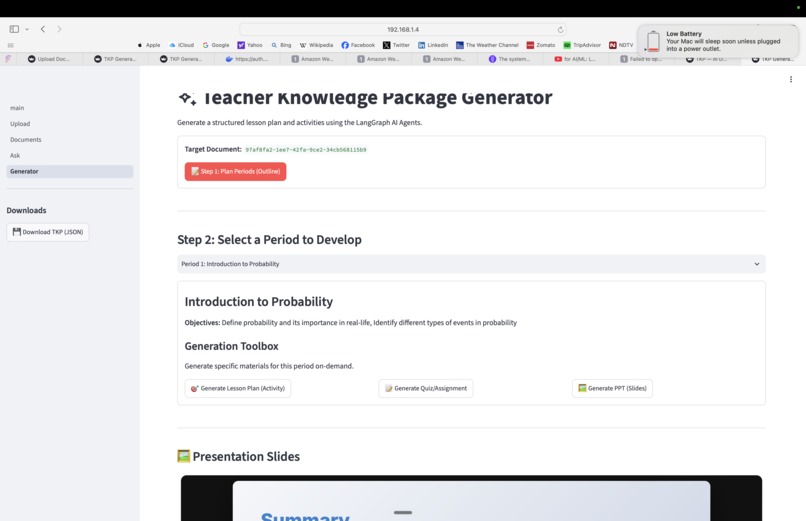Open the Twitter bookmark

[x=396, y=45]
